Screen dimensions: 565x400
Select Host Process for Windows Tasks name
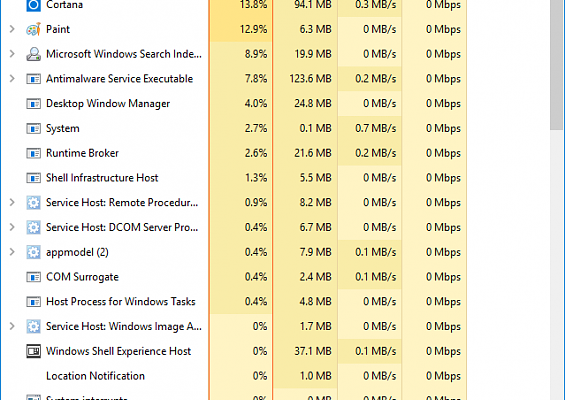[x=121, y=302]
